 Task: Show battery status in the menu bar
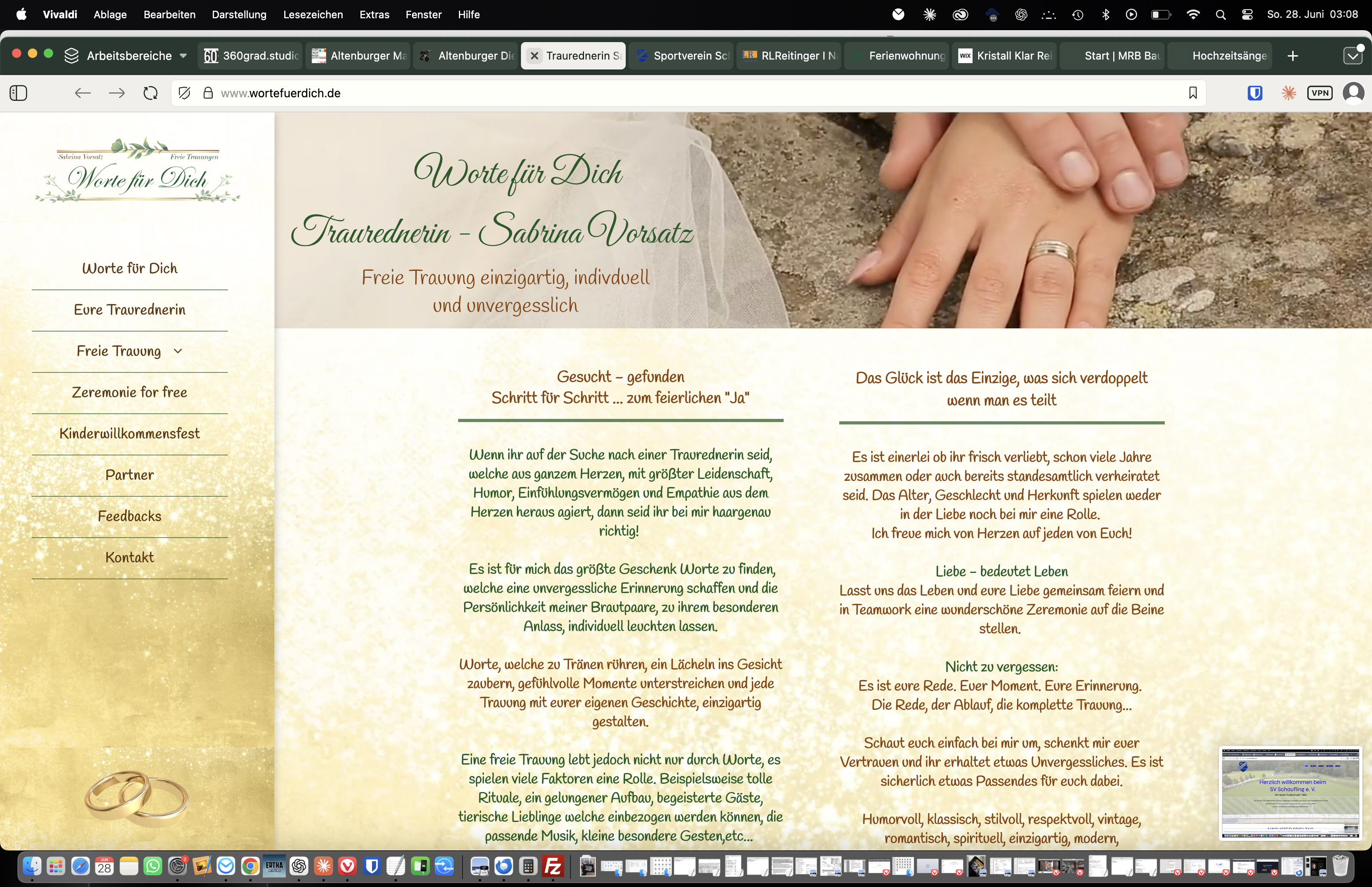[x=1161, y=14]
